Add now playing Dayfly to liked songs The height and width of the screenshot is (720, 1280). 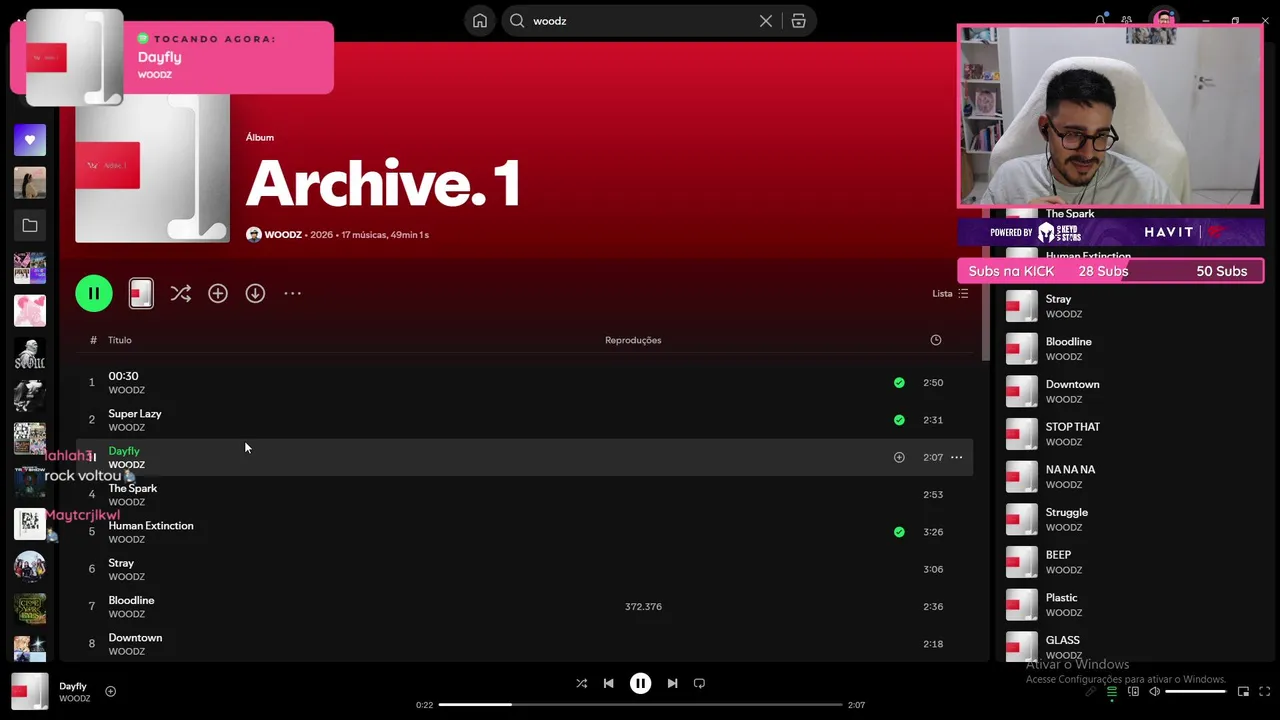(x=110, y=691)
